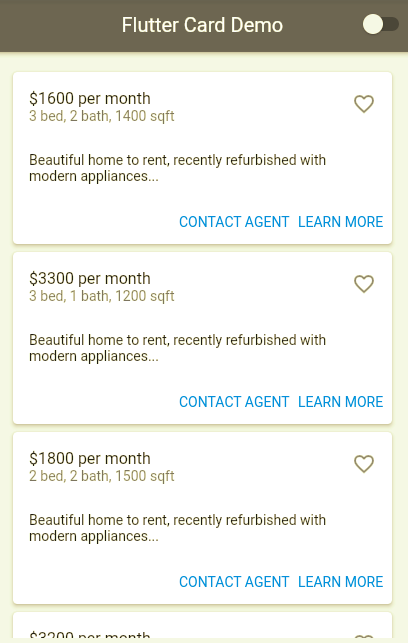This screenshot has width=408, height=643.
Task: Contact agent for the $1600 home
Action: click(234, 222)
